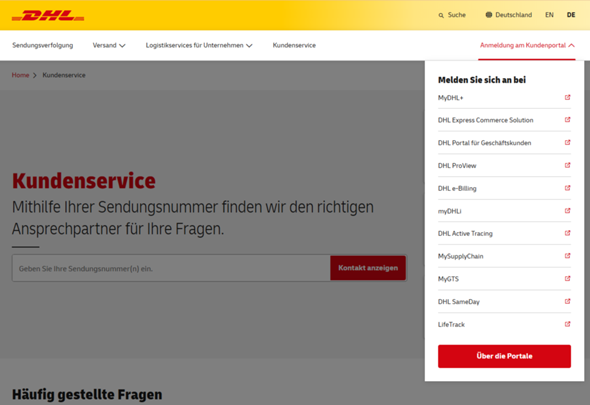
Task: Click external link icon for LifeTrack
Action: click(567, 324)
